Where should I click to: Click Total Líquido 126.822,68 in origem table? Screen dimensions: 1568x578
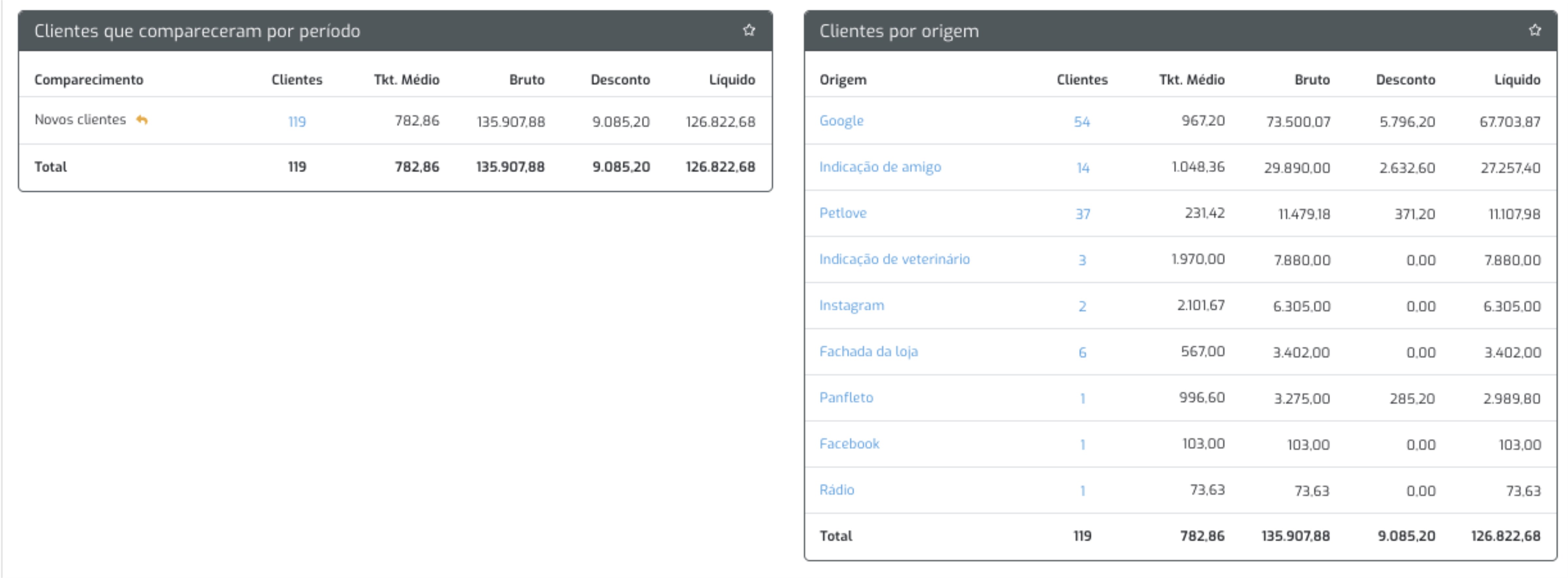[x=1505, y=536]
